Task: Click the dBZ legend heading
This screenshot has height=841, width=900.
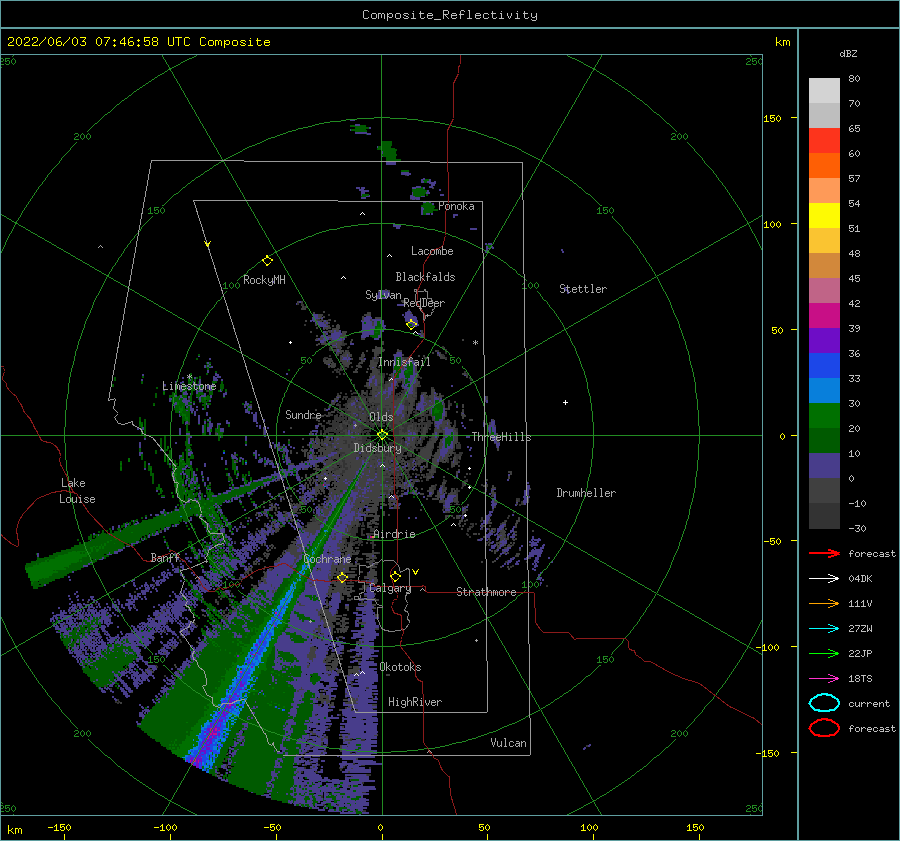Action: coord(848,53)
